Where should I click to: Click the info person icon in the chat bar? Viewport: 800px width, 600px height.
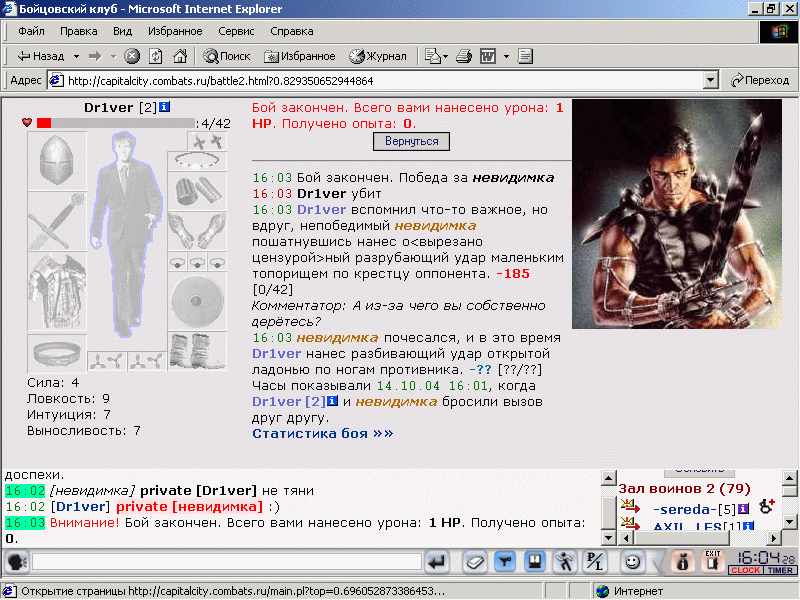pos(683,562)
